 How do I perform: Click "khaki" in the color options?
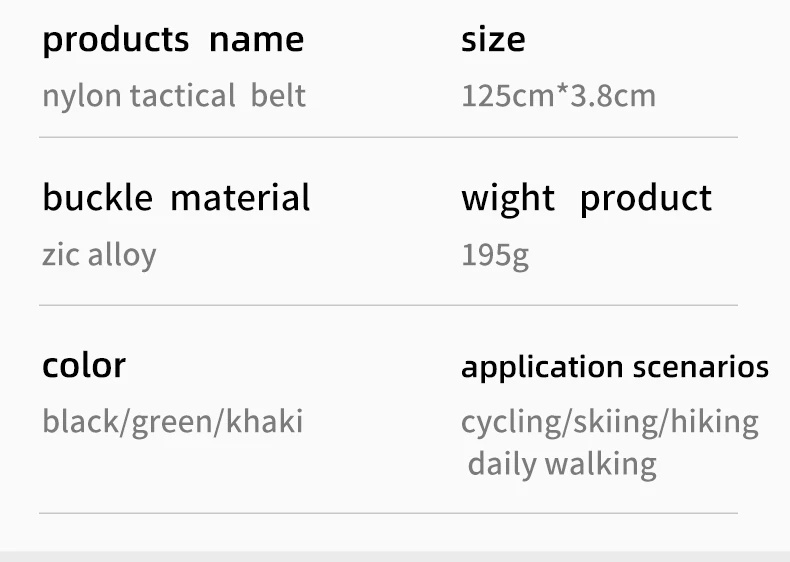[264, 421]
